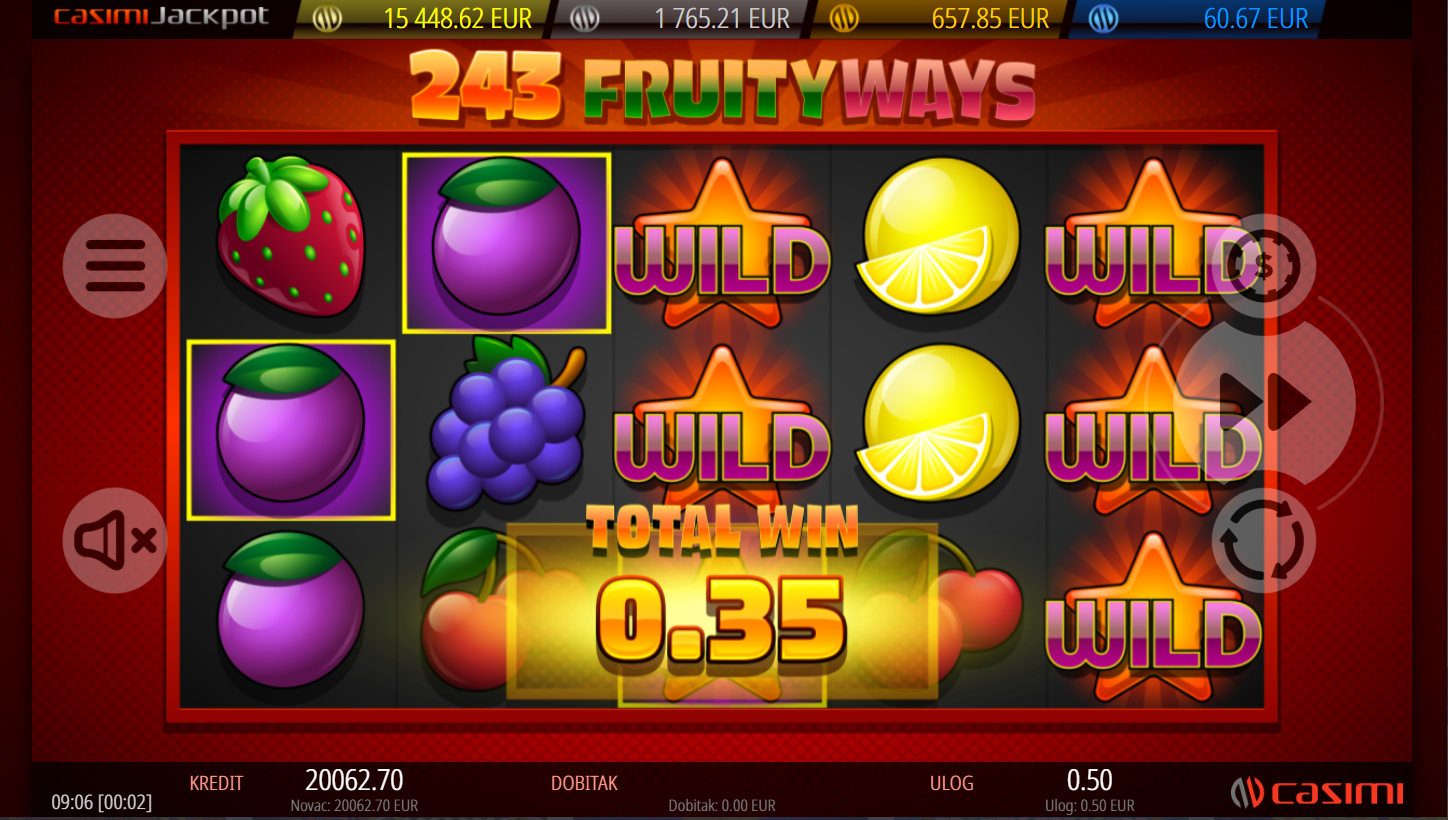Enable autoplay with circular arrows button
This screenshot has height=820, width=1448.
coord(1264,541)
